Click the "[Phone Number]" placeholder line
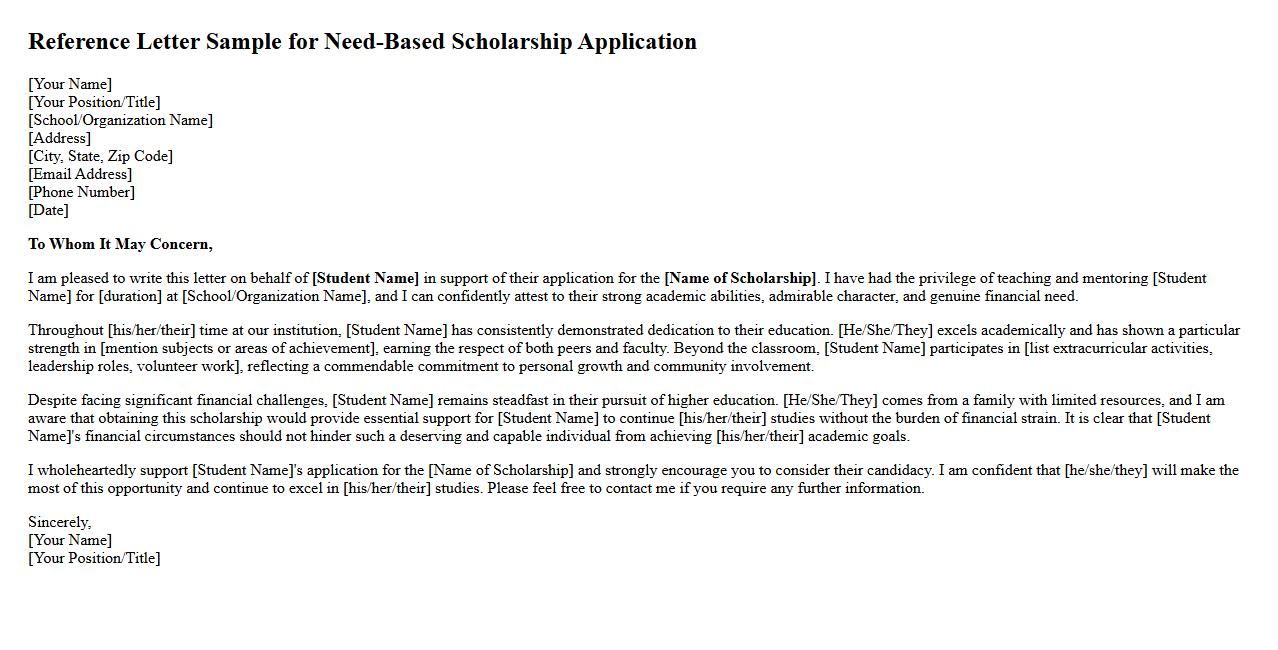 81,192
